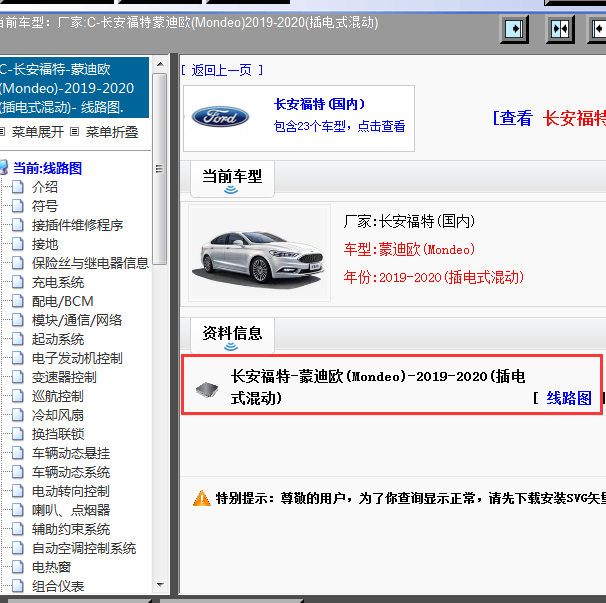This screenshot has height=603, width=606.
Task: Select 模块/通信/网络 in the tree
Action: (77, 320)
